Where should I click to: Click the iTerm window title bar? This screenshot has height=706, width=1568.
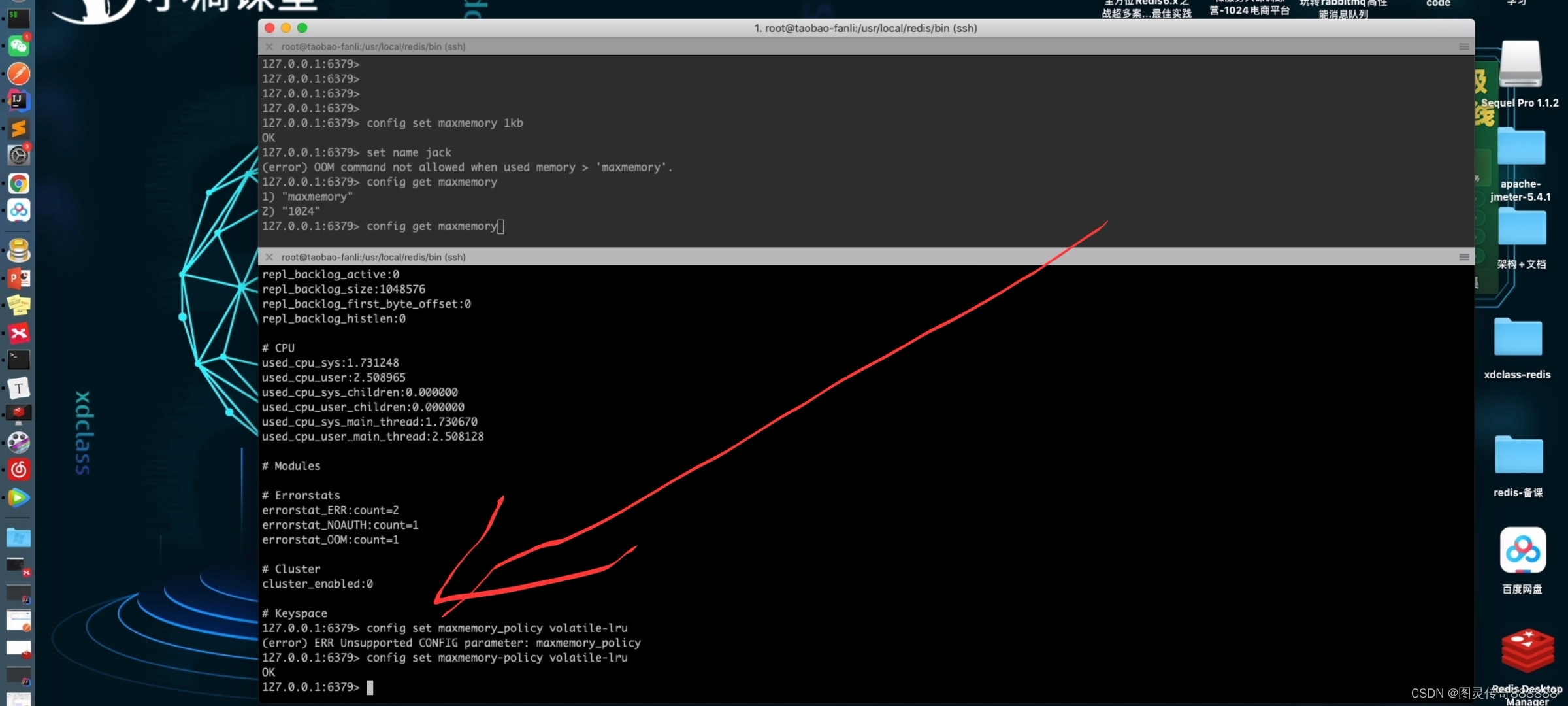[x=866, y=28]
